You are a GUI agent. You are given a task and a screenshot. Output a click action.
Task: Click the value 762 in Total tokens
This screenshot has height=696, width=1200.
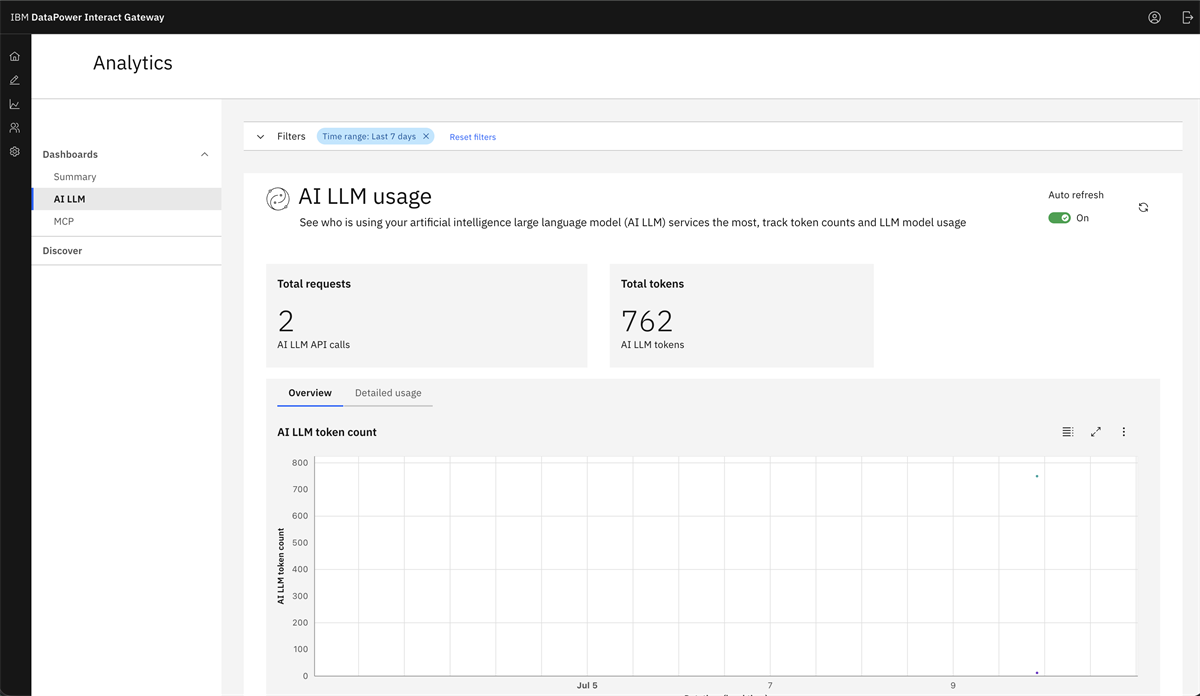point(647,321)
